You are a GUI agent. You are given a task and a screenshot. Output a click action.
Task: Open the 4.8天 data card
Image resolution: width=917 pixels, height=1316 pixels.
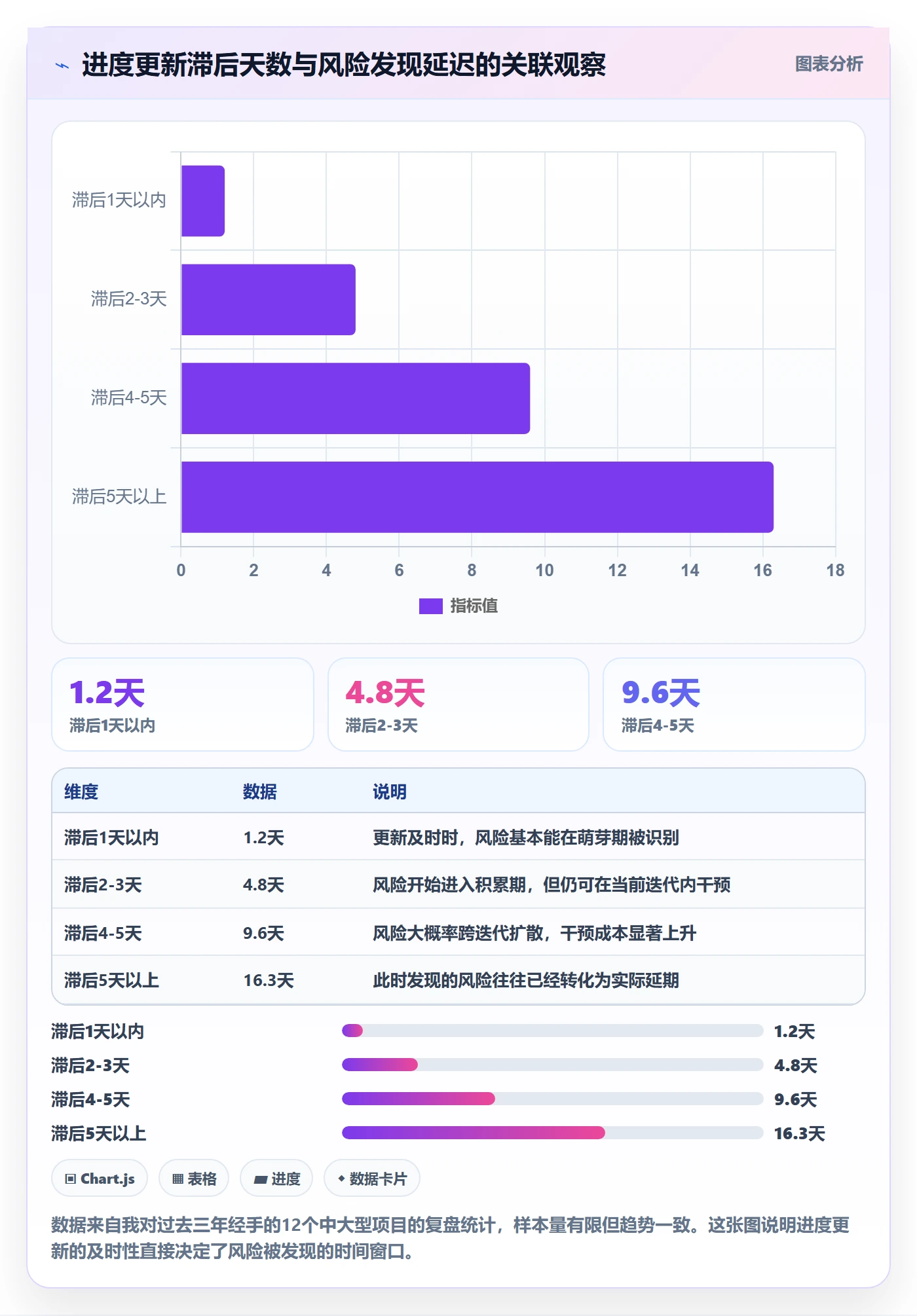coord(458,704)
